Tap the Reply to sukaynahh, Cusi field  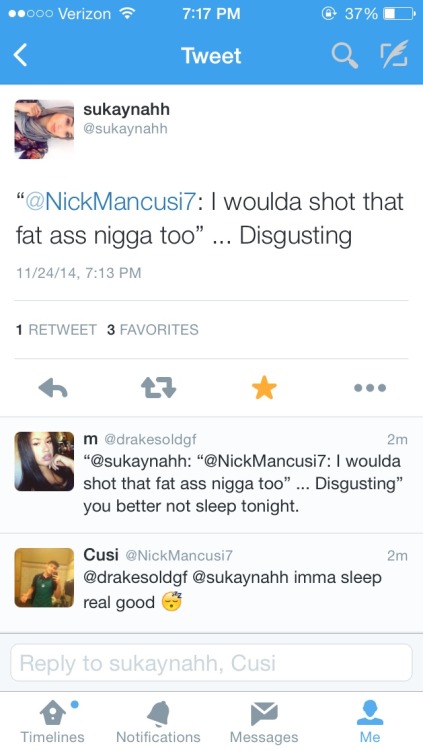[x=211, y=662]
